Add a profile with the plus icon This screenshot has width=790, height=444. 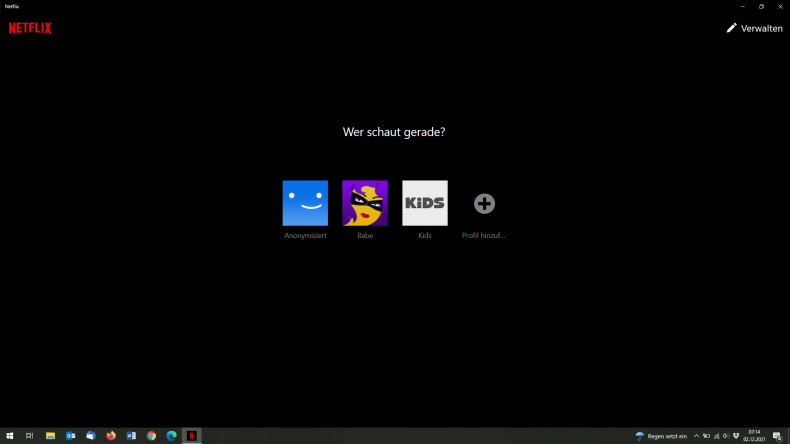[484, 203]
